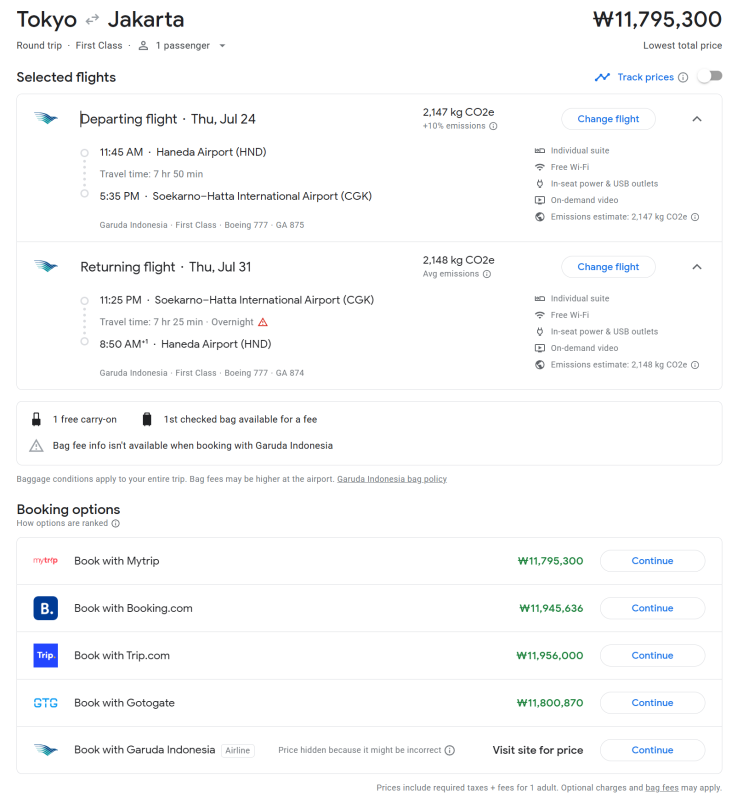The height and width of the screenshot is (797, 743).
Task: Click info icon after departing Emissions estimate
Action: 695,217
